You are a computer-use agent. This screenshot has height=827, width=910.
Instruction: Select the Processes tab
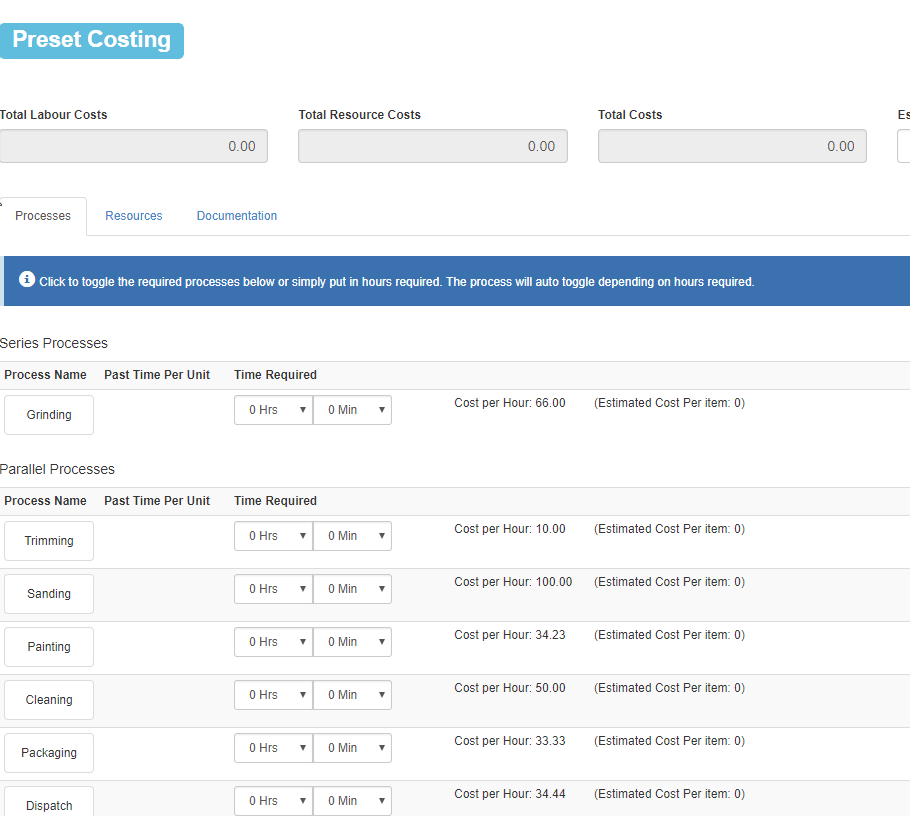(x=43, y=216)
